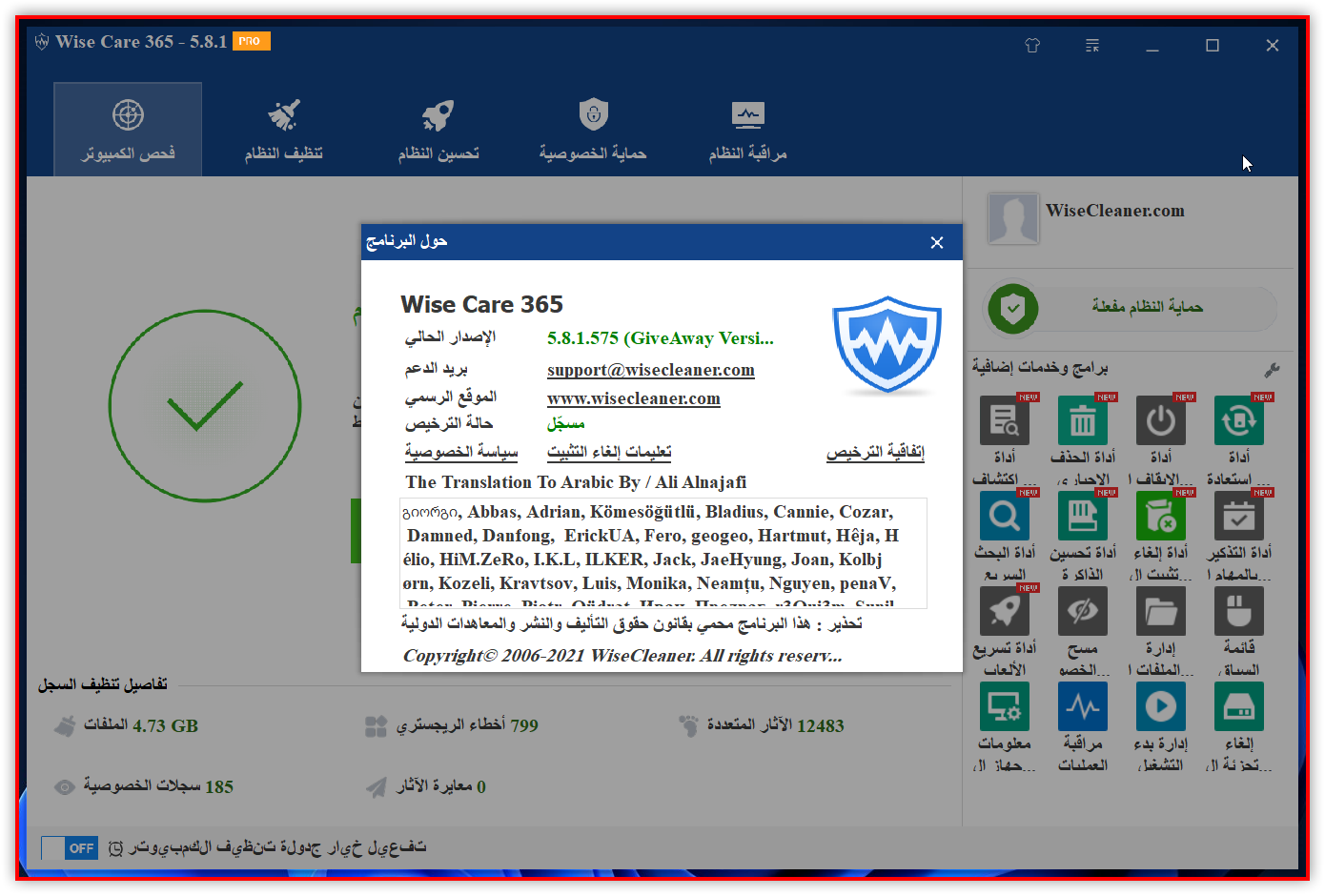Click the Wise Care 365 shield logo in About dialog
Screen dimensions: 1325x896
click(887, 345)
